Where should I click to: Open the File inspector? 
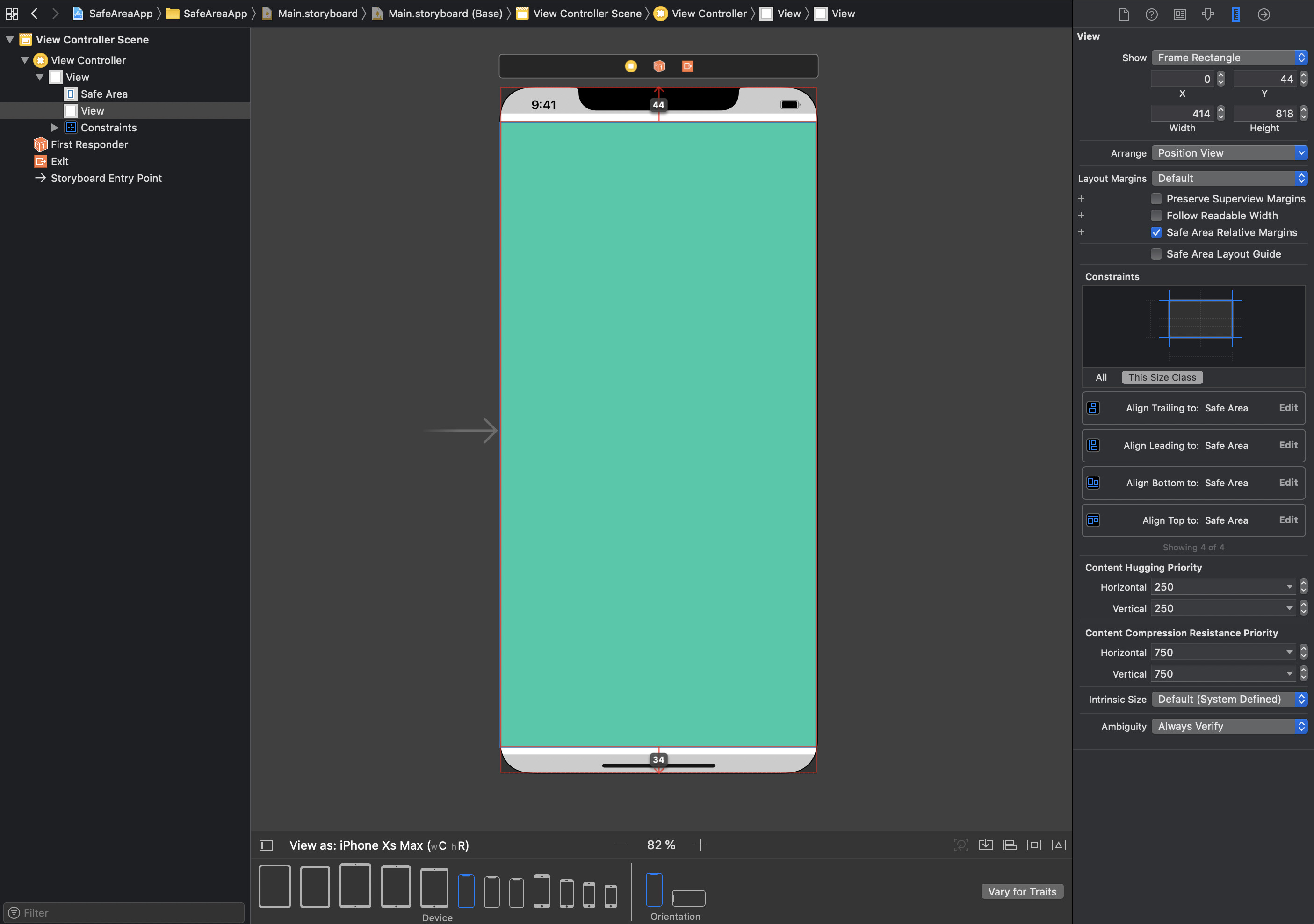[1123, 14]
